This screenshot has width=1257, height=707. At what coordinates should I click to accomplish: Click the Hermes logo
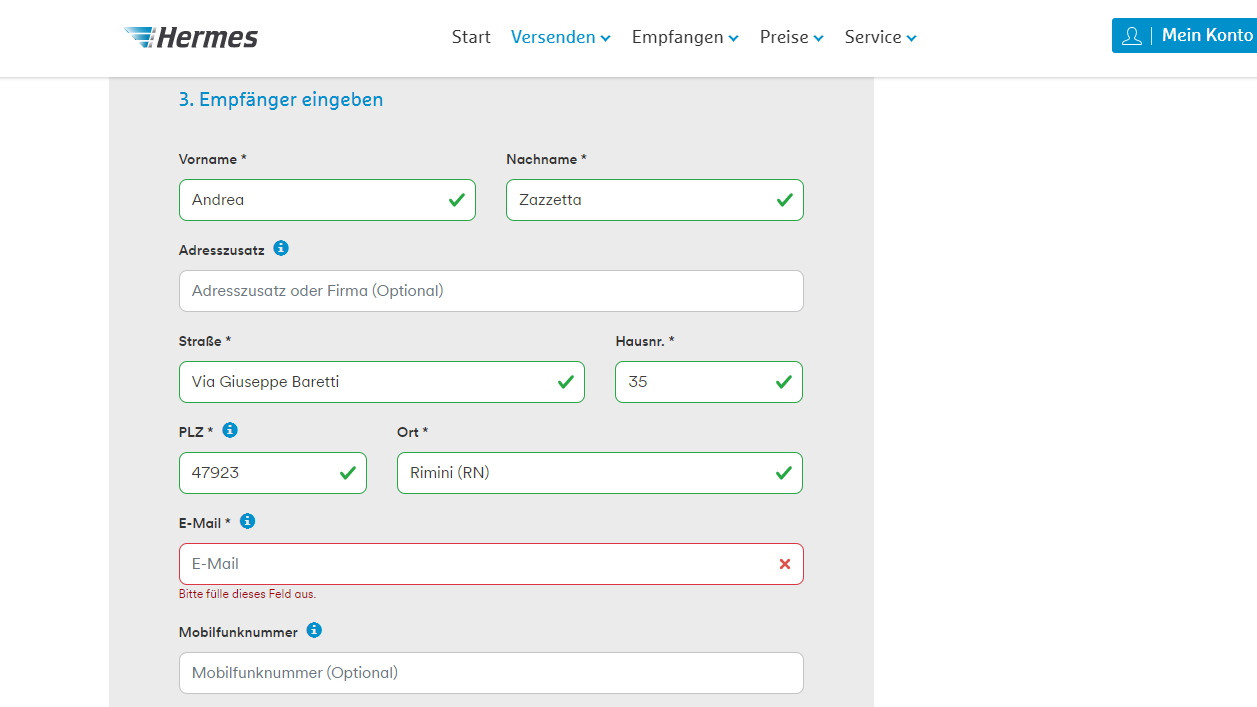pos(191,37)
